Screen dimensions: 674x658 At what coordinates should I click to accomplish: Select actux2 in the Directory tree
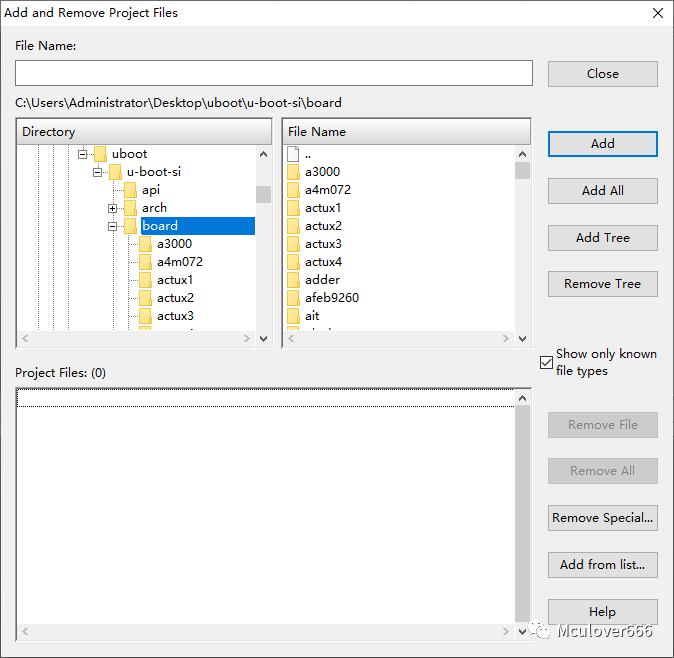point(175,298)
